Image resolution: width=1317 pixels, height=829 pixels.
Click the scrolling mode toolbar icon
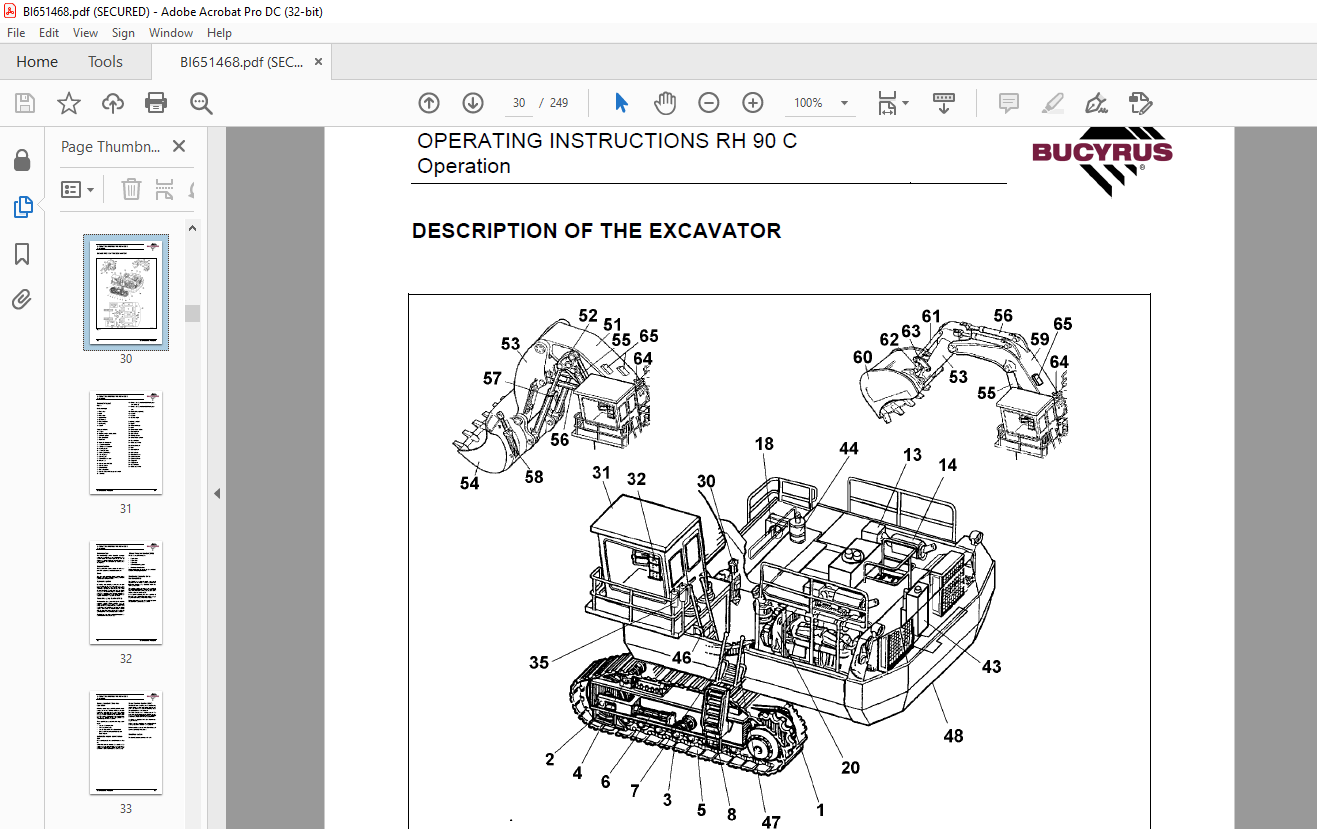(944, 103)
